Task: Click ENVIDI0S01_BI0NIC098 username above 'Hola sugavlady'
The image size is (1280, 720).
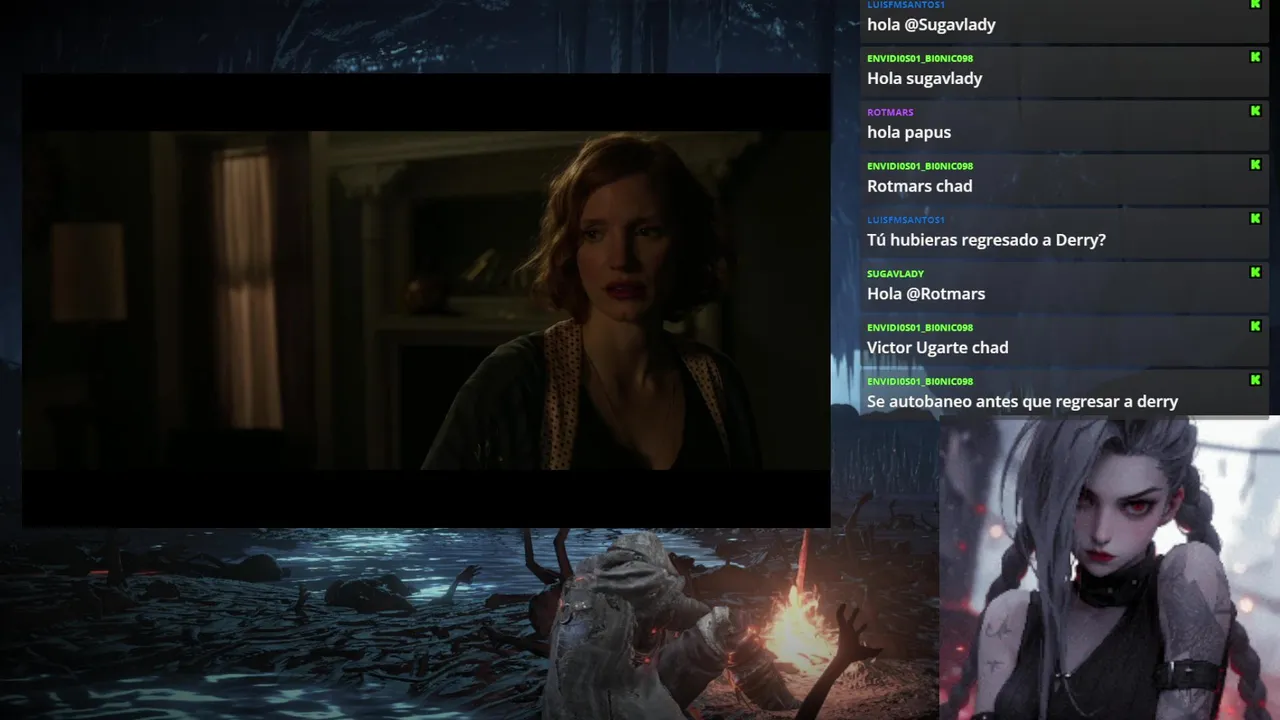Action: 920,58
